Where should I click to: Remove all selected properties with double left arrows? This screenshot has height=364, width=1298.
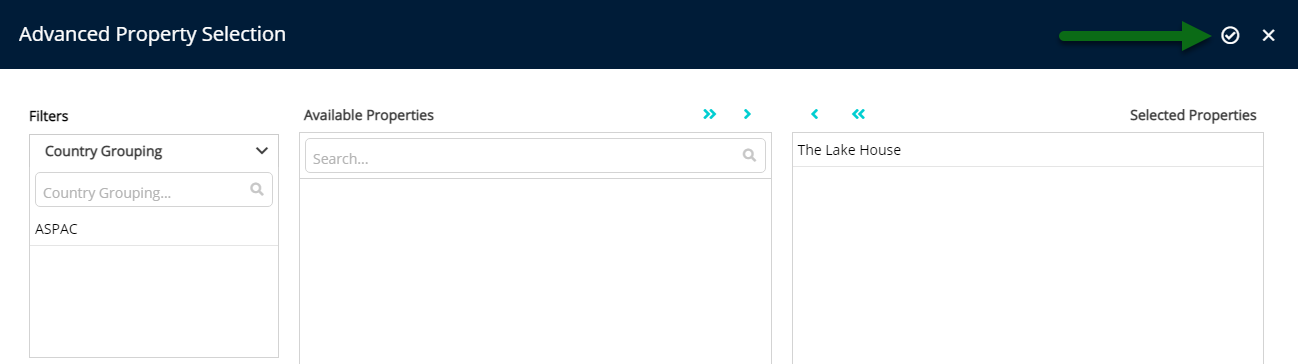[x=858, y=114]
